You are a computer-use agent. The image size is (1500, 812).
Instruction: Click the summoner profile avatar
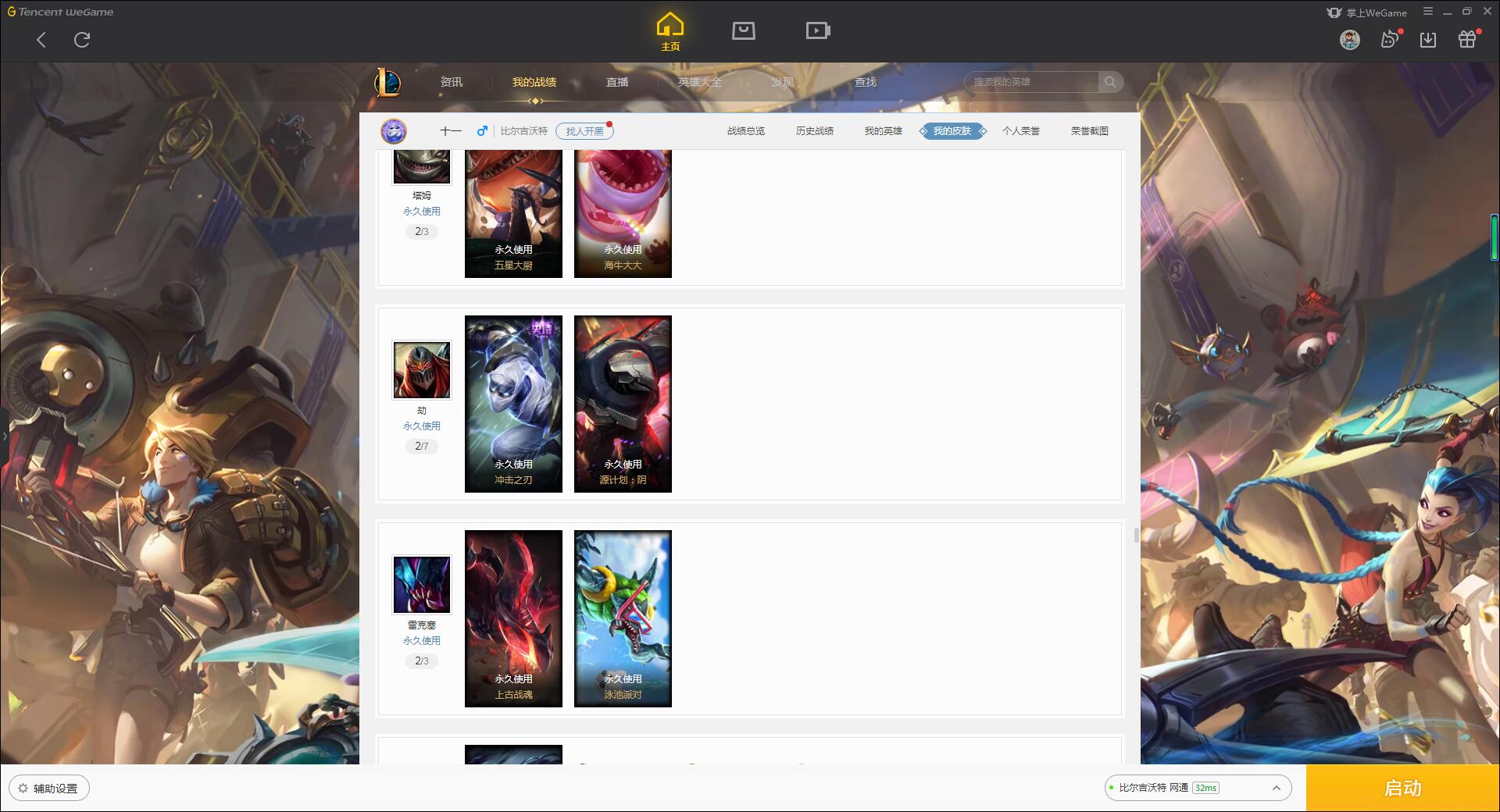394,130
